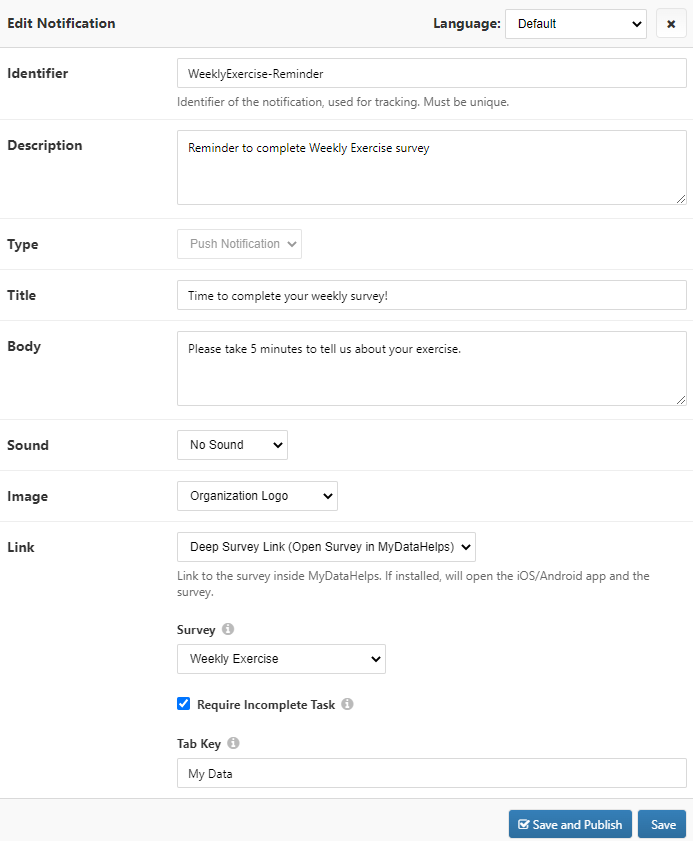The image size is (693, 841).
Task: Click the Require Incomplete Task info icon
Action: tap(347, 704)
